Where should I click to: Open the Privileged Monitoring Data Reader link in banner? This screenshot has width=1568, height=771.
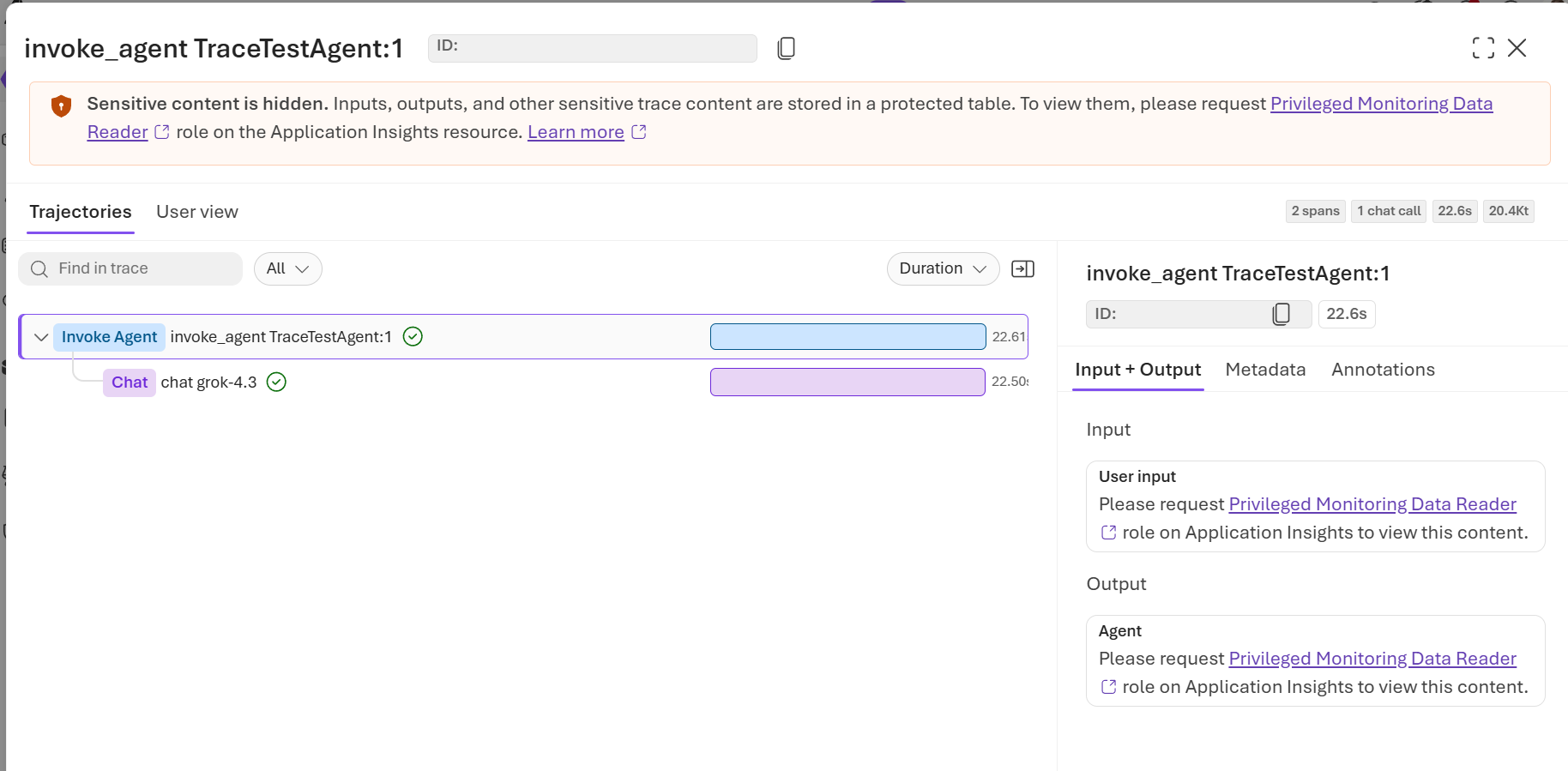coord(1381,104)
